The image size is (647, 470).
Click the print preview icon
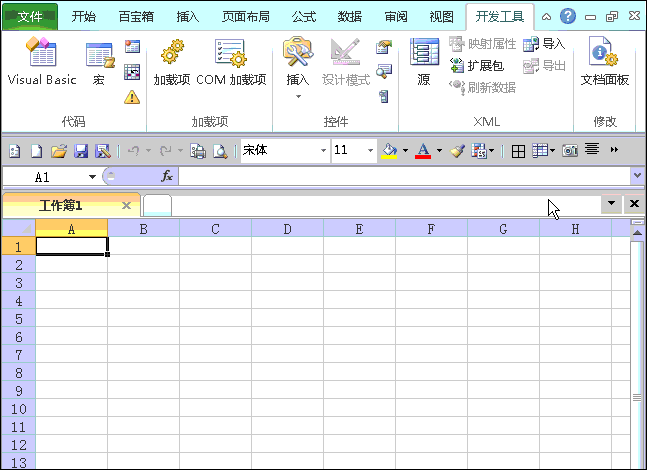(220, 151)
